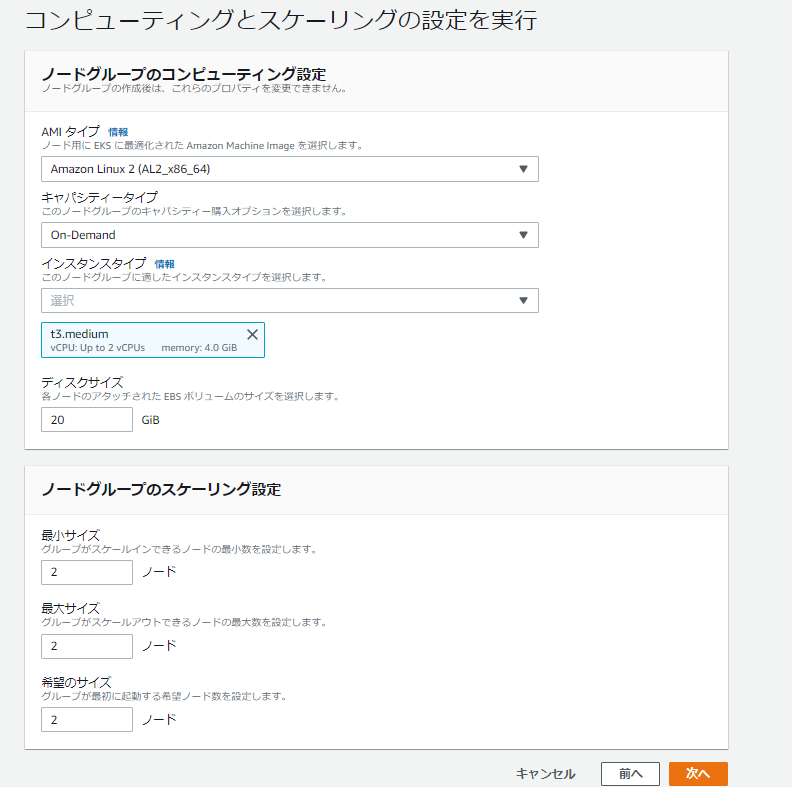Open the インスタンスタイプ selection dropdown
The image size is (792, 787).
[523, 301]
